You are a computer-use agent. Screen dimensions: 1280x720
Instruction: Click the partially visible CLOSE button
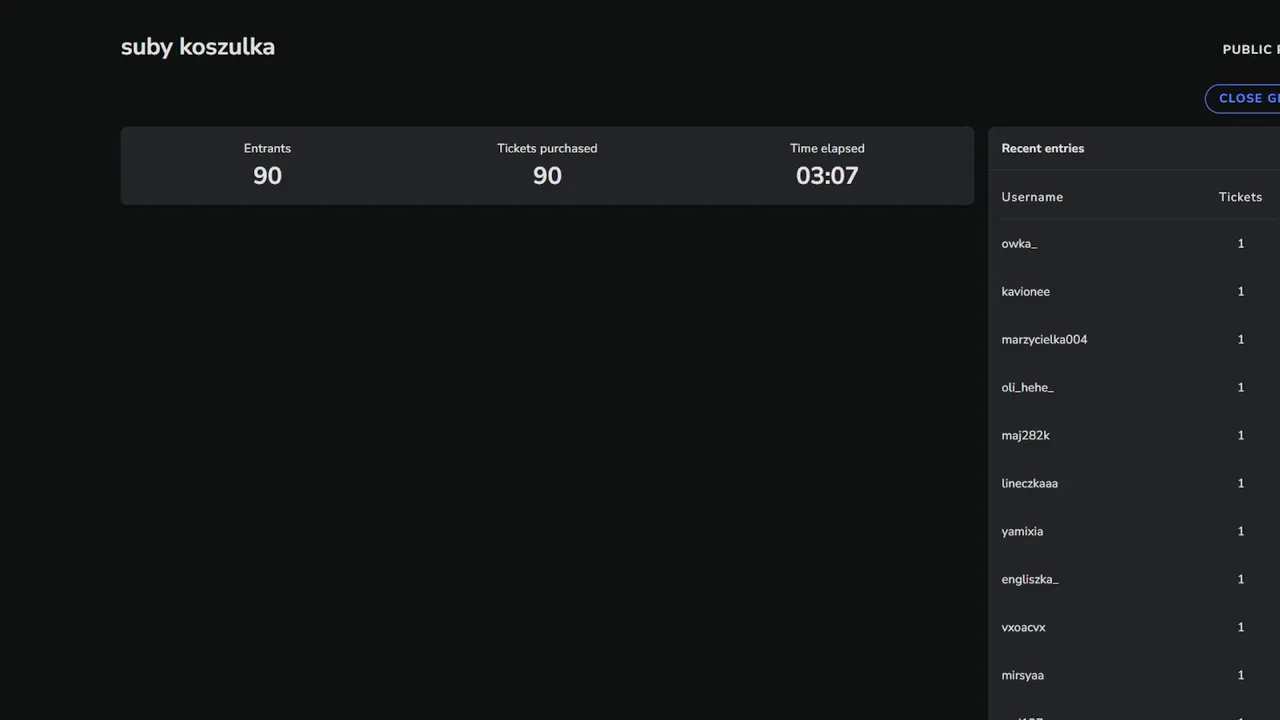(1245, 98)
